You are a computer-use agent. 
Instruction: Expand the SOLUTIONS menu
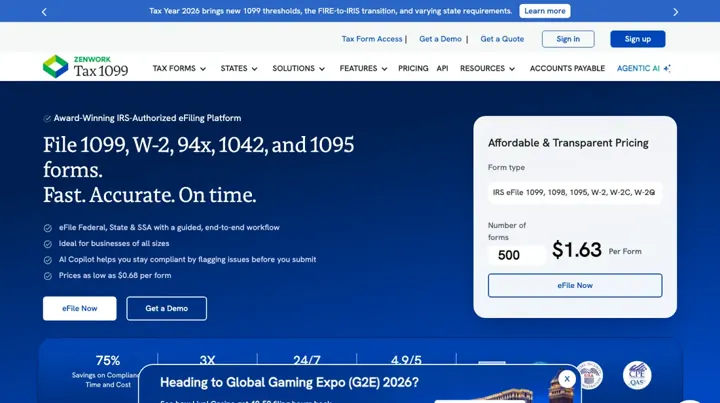coord(298,68)
